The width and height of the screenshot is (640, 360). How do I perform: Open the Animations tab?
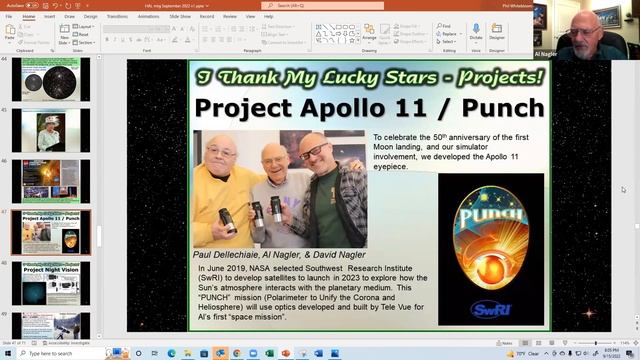[x=149, y=16]
